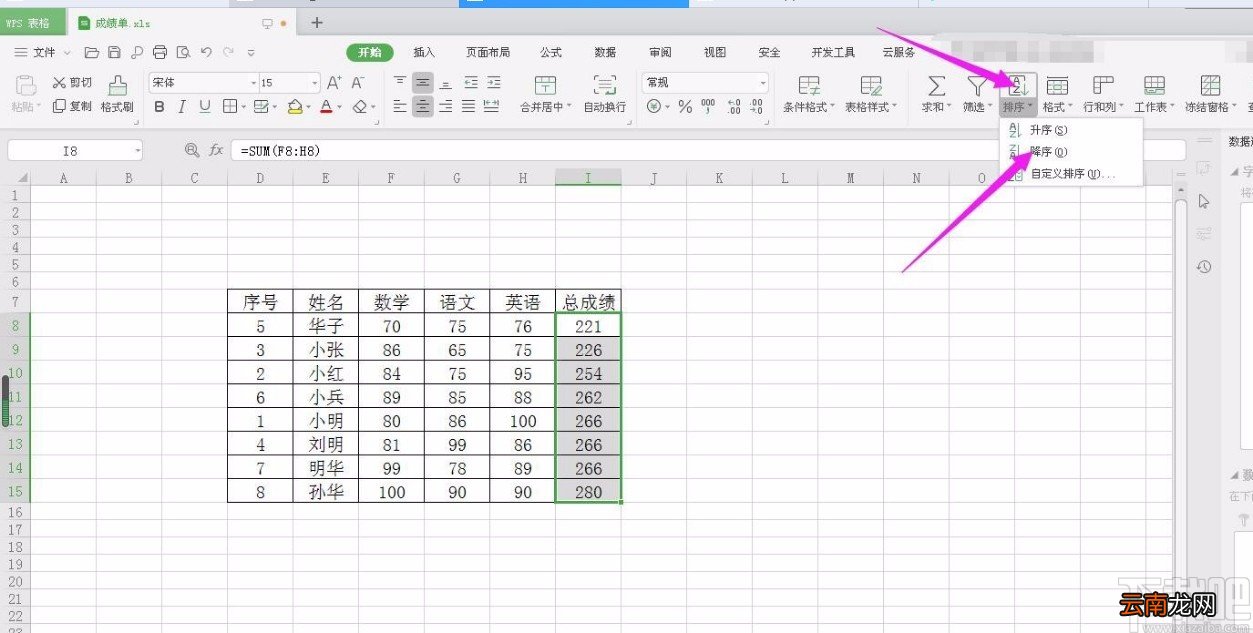The height and width of the screenshot is (633, 1253).
Task: Click the align right icon
Action: pos(446,106)
